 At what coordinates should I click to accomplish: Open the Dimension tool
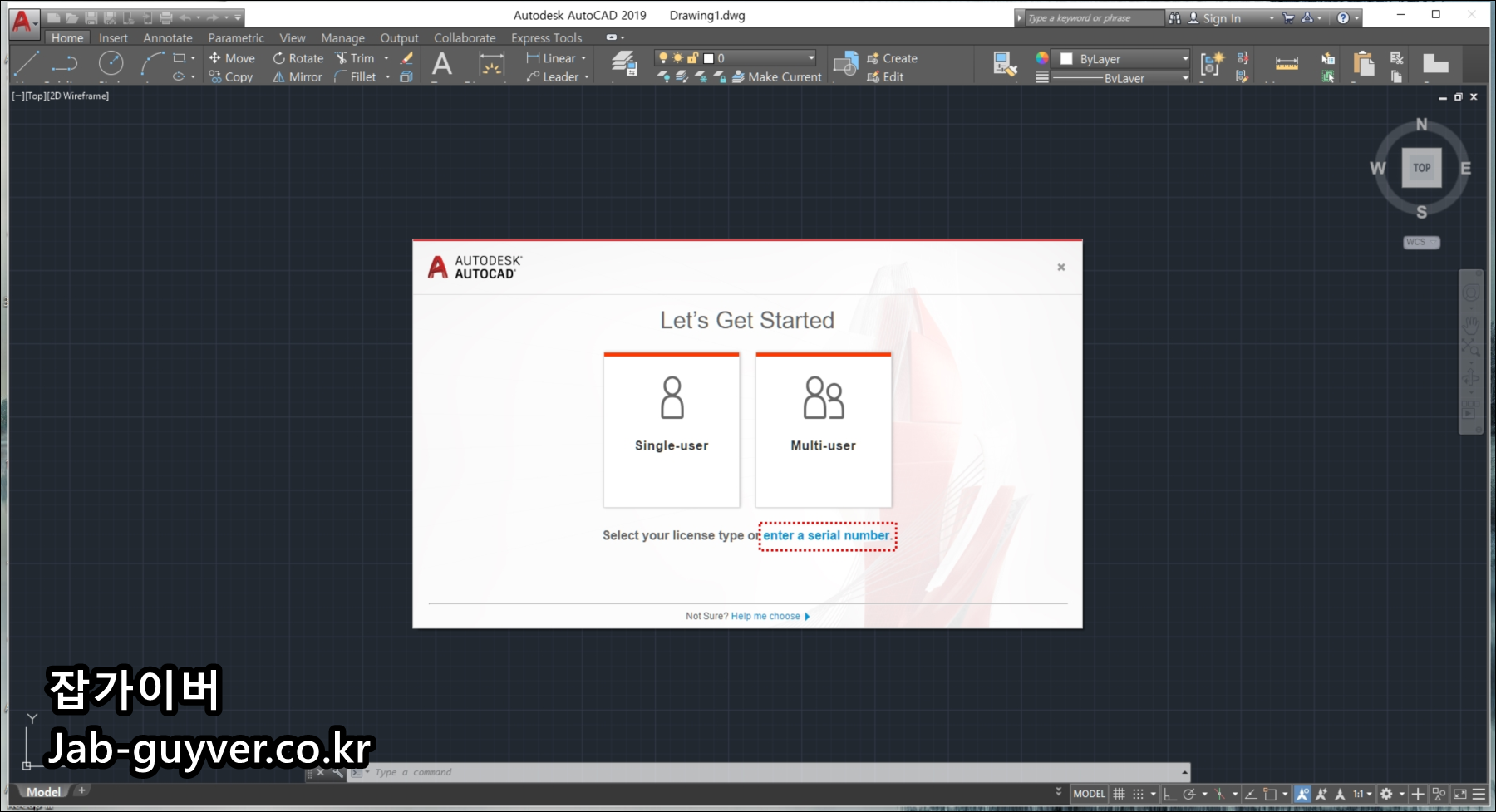click(491, 65)
